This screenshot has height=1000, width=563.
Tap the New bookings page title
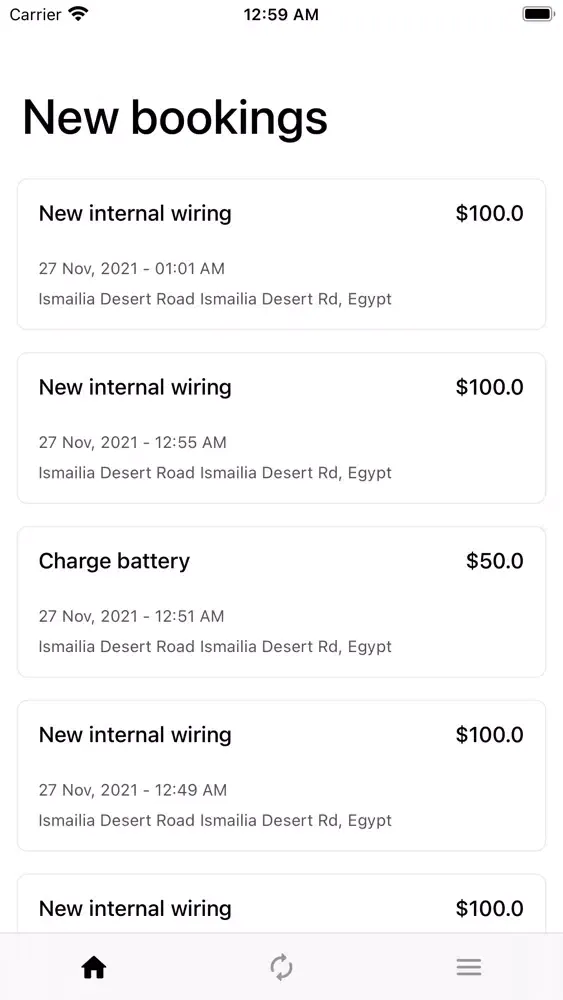[175, 119]
